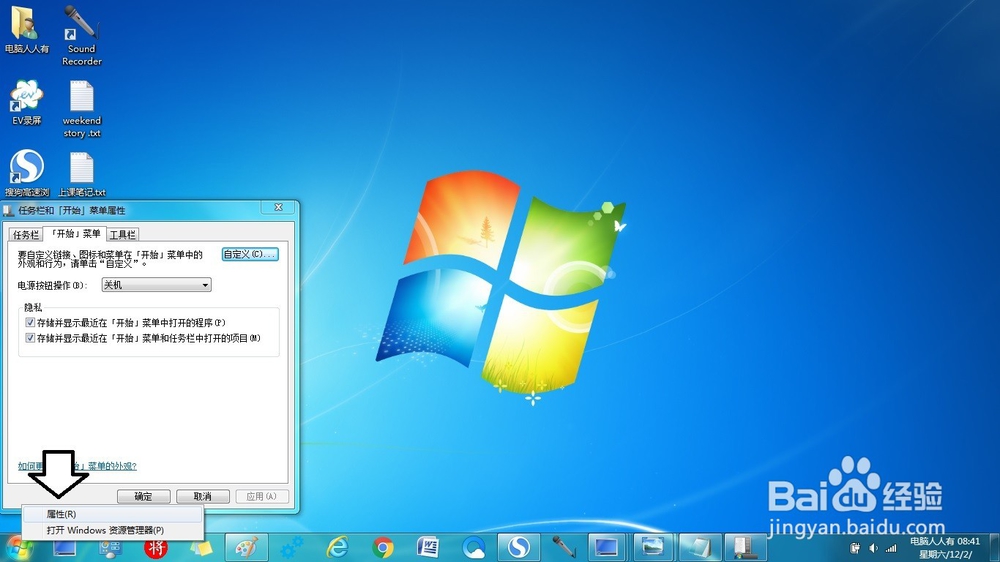This screenshot has width=1000, height=562.
Task: Open the Sound Recorder desktop shortcut
Action: (82, 36)
